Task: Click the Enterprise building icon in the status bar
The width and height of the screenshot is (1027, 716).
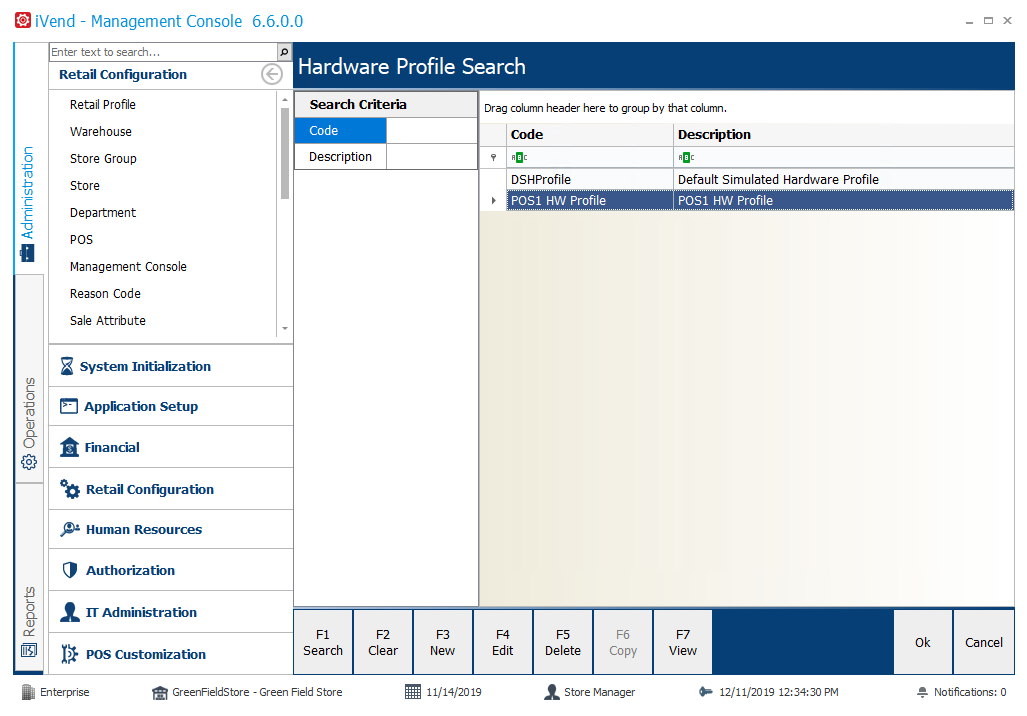Action: 28,692
